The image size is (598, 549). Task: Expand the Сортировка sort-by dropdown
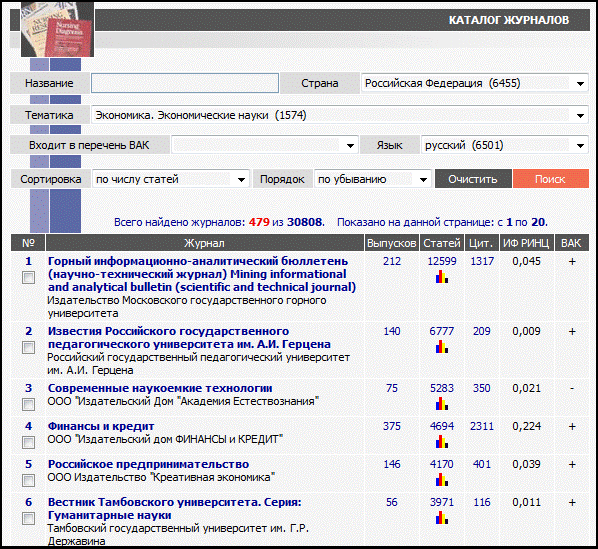(x=171, y=179)
